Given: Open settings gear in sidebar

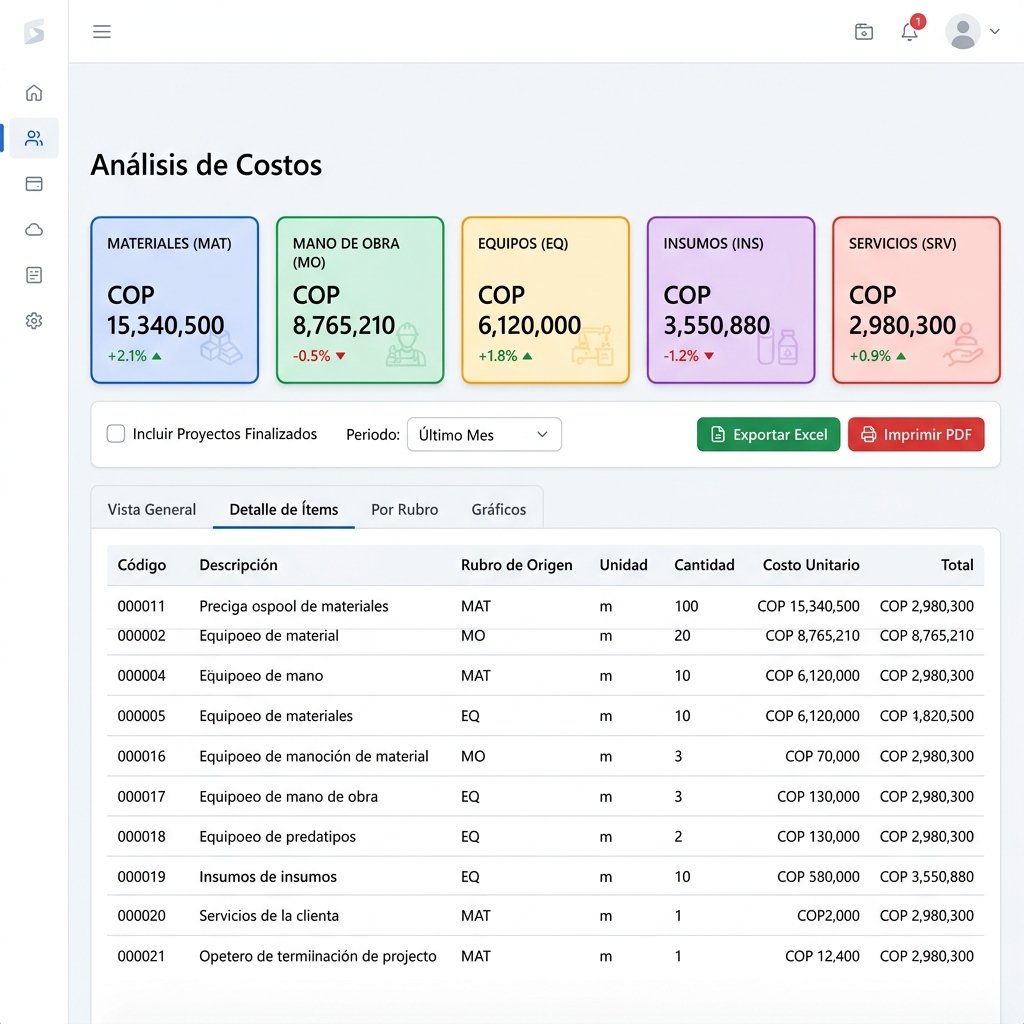Looking at the screenshot, I should click(34, 321).
